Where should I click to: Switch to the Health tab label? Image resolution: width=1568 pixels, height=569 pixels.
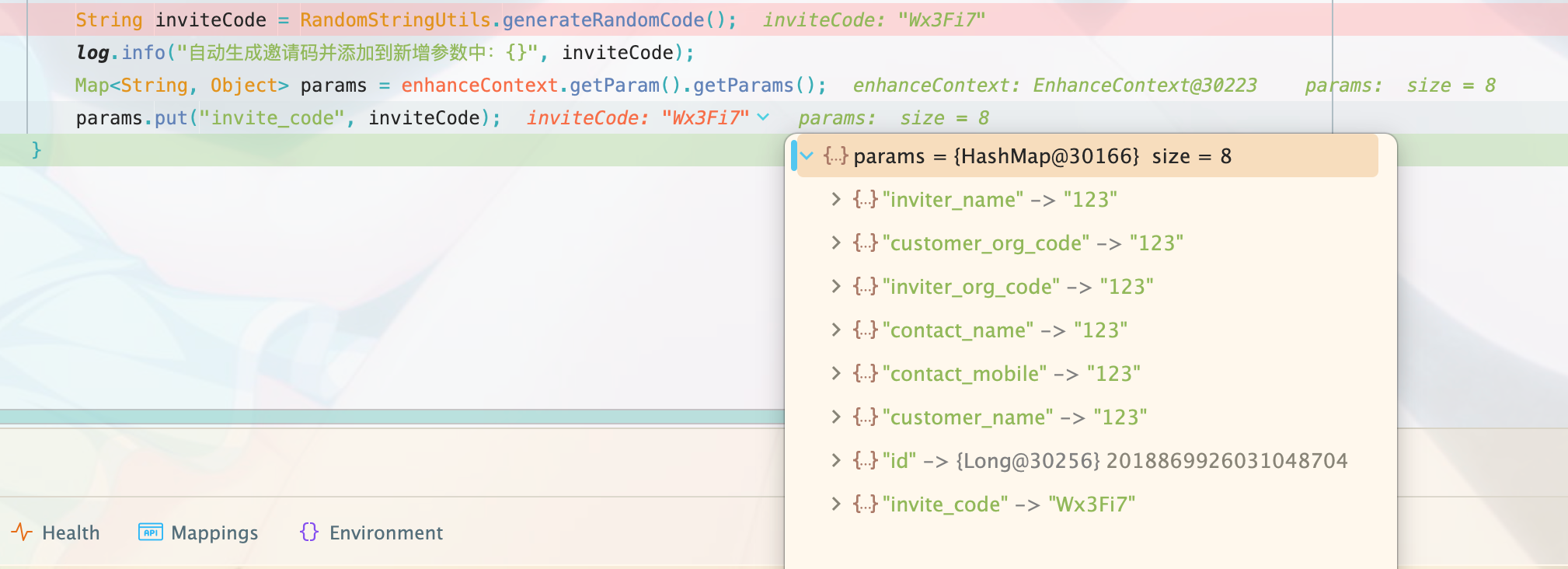point(71,533)
